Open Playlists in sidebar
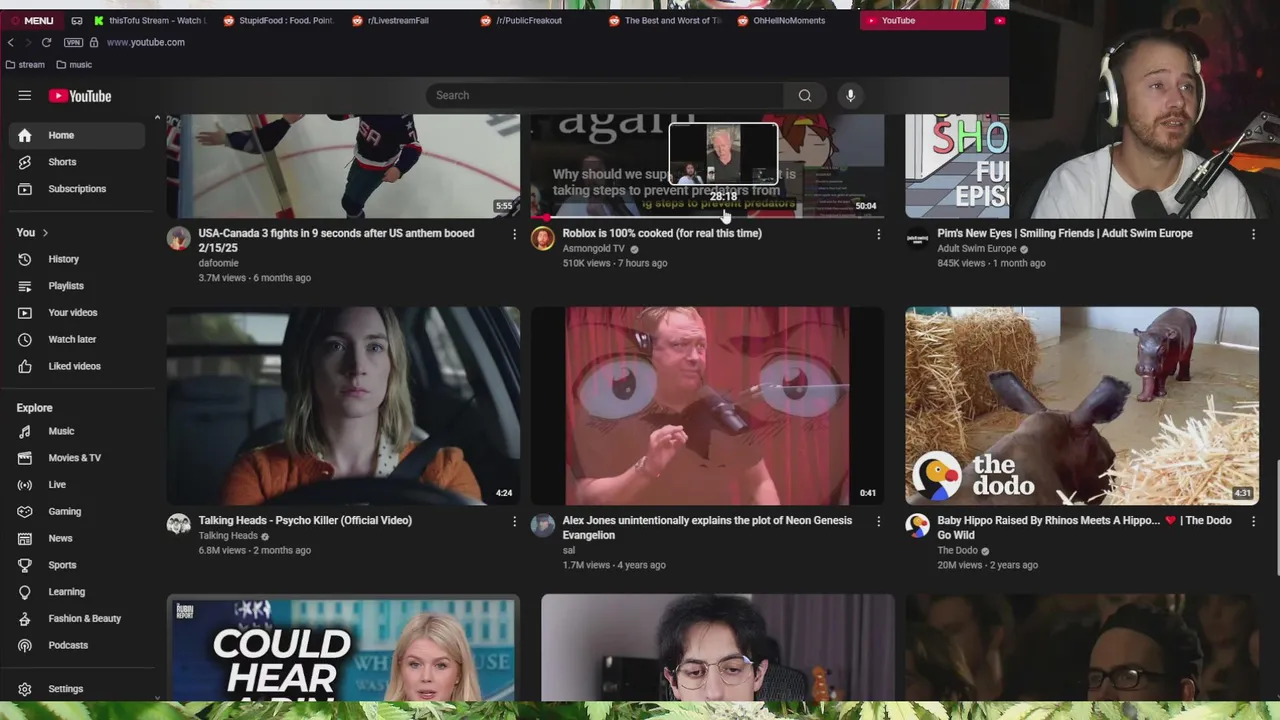Image resolution: width=1280 pixels, height=720 pixels. (77, 286)
